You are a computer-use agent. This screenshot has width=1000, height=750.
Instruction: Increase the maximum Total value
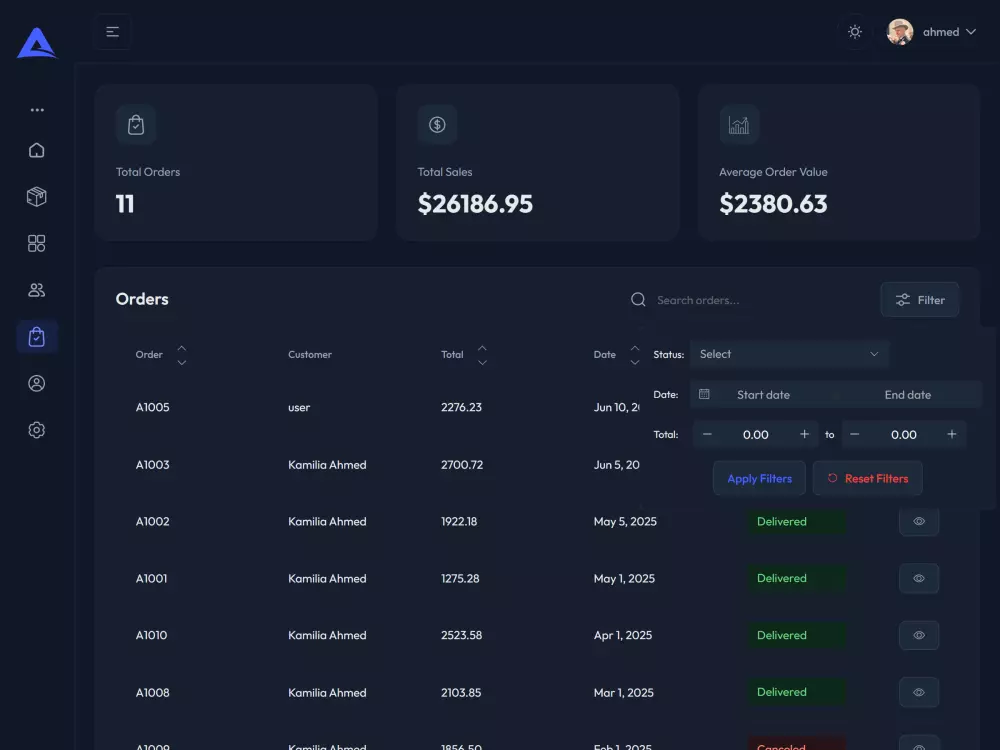(952, 434)
